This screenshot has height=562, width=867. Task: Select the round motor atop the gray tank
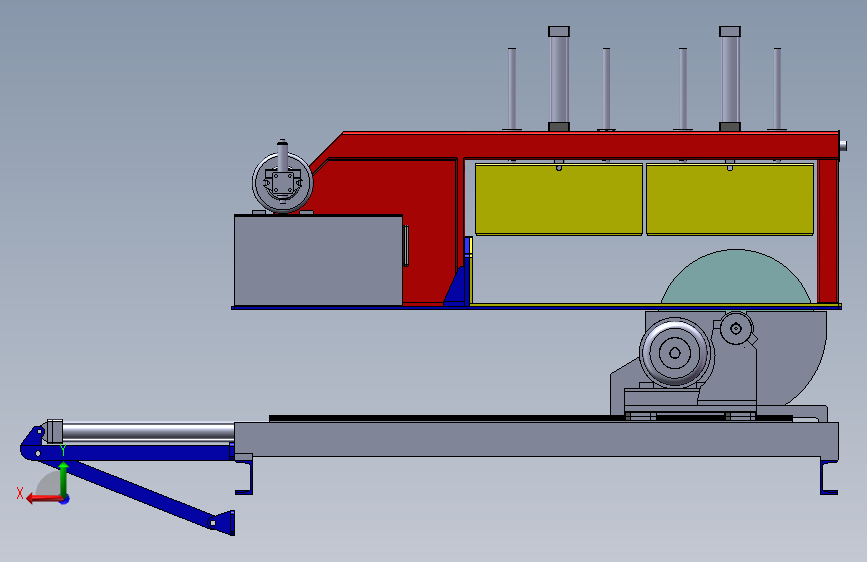tap(283, 183)
